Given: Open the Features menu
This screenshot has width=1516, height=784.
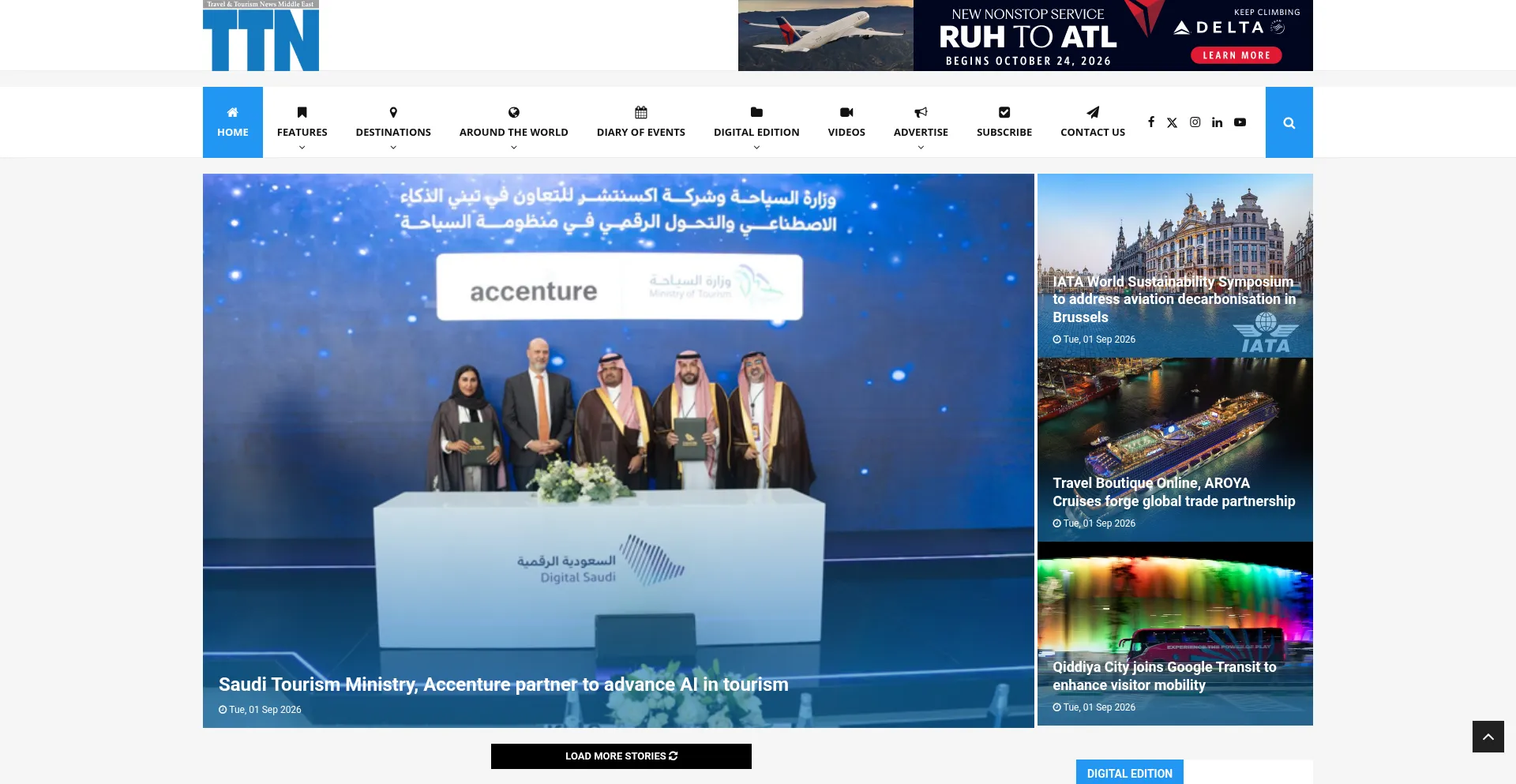Looking at the screenshot, I should [302, 132].
